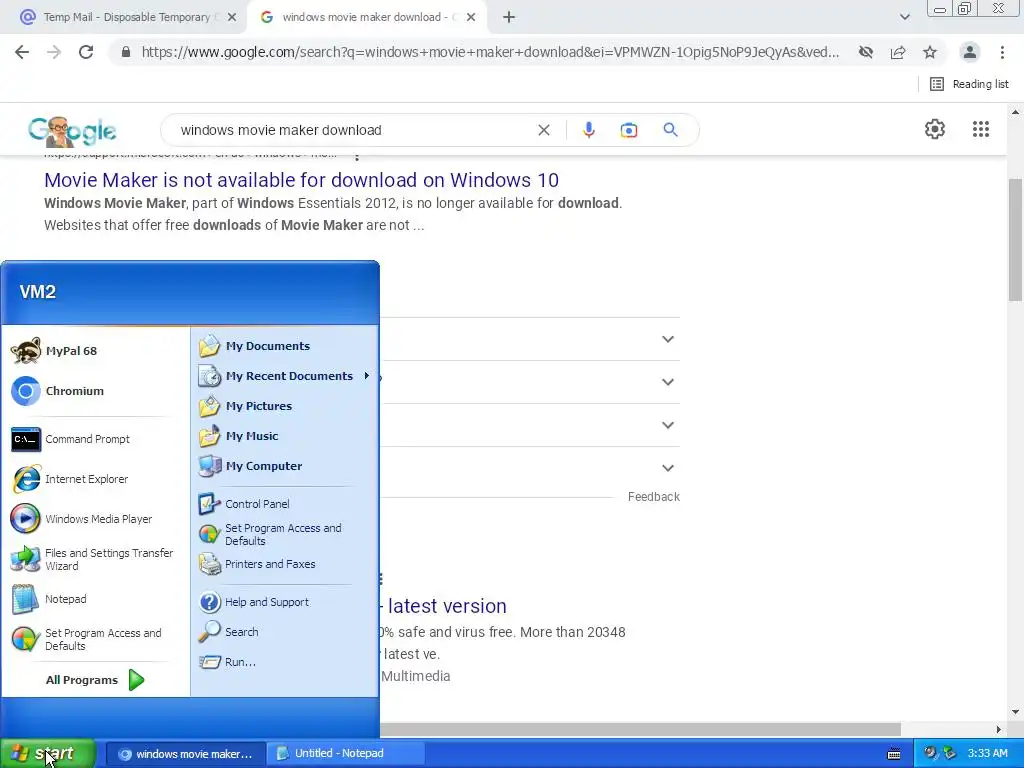The width and height of the screenshot is (1024, 768).
Task: Click the scroll down arrow of the page
Action: [x=1015, y=712]
